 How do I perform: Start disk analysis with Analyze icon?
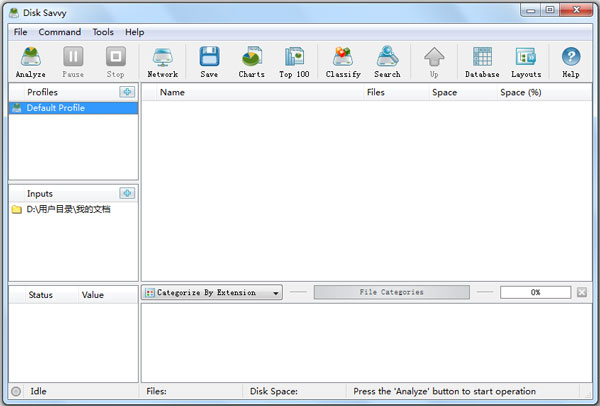(31, 62)
